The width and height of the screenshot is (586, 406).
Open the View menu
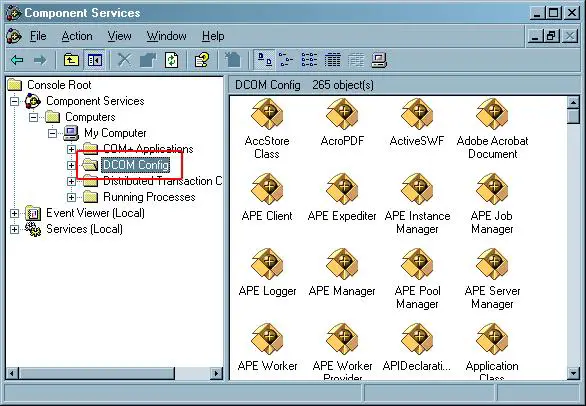(119, 36)
